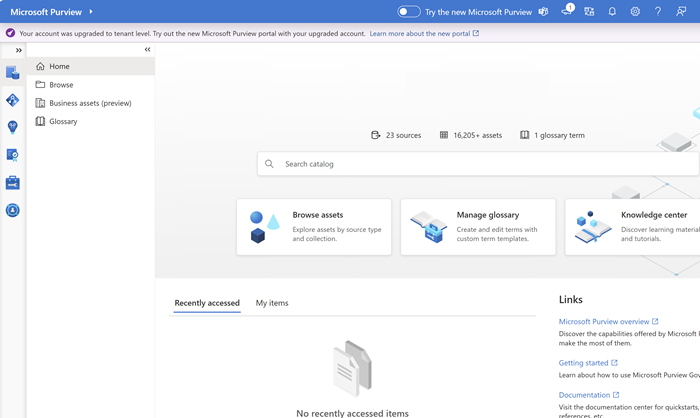Open Business assets (preview)

coord(91,103)
